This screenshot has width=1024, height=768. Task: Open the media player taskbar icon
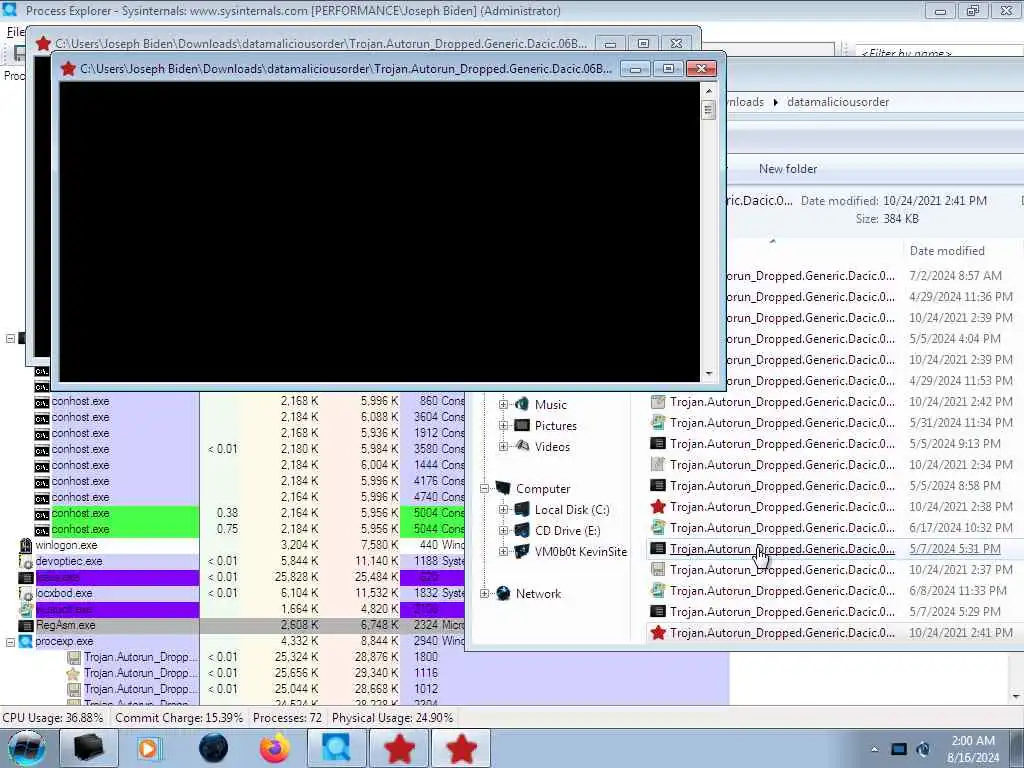(148, 748)
